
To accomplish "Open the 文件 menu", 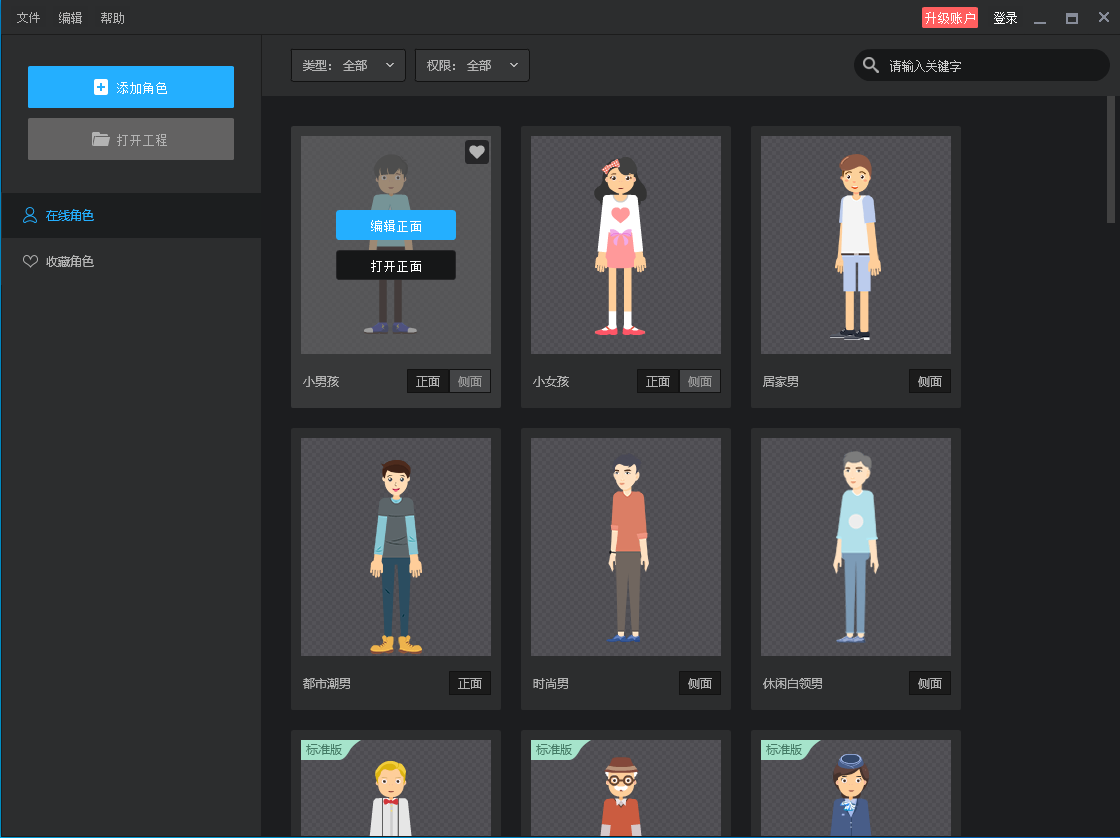I will coord(29,18).
